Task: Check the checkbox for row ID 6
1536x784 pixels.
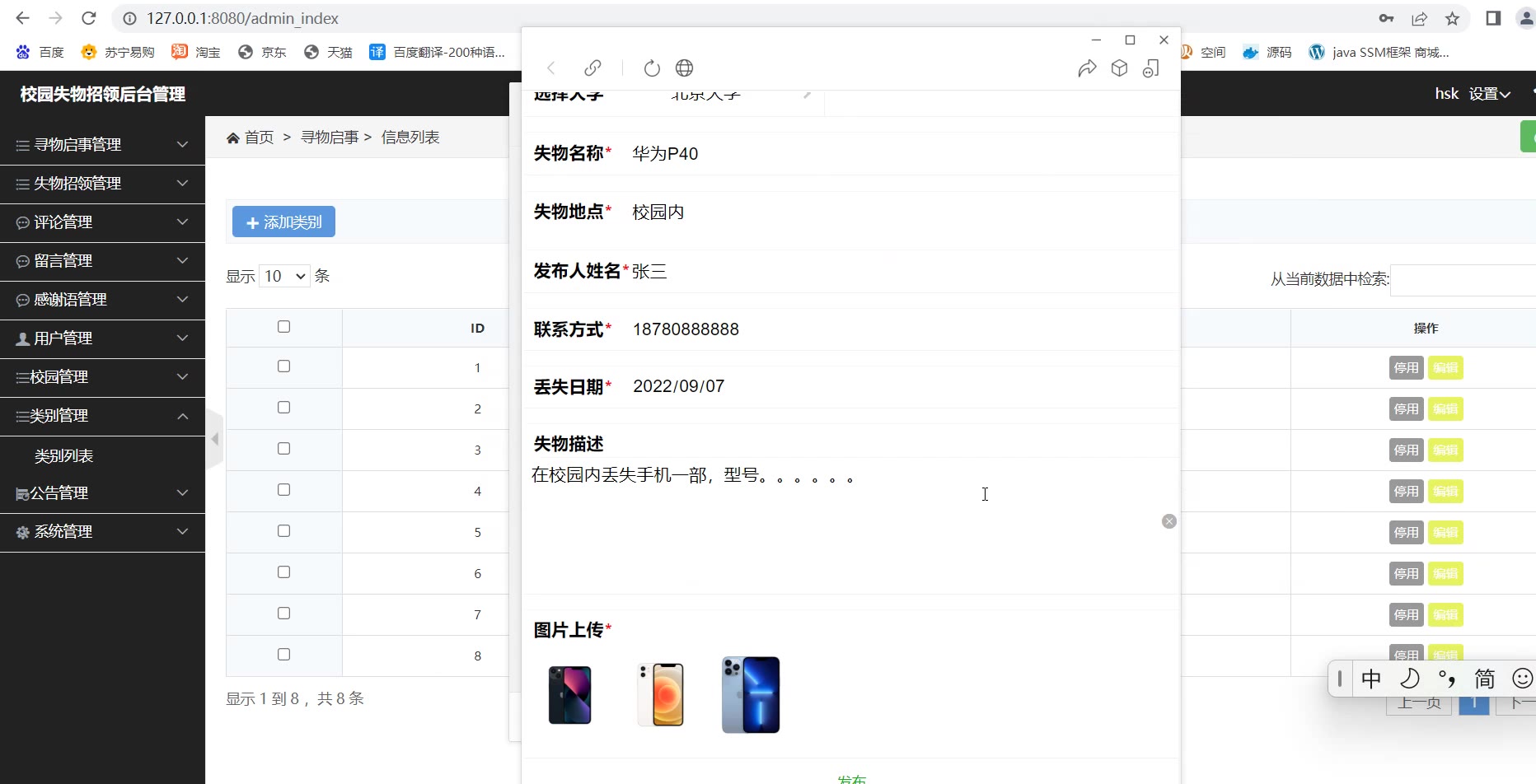Action: click(284, 572)
